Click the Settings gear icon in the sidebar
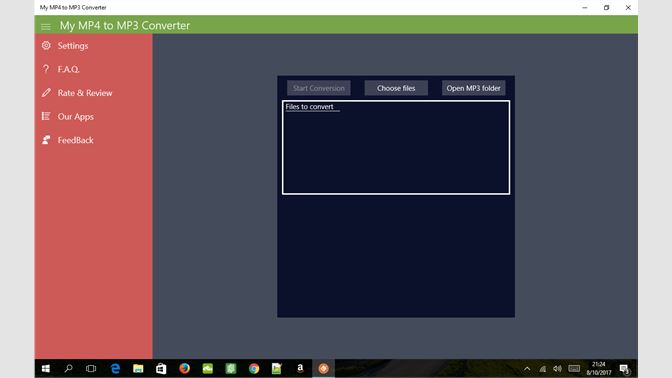 pyautogui.click(x=46, y=45)
